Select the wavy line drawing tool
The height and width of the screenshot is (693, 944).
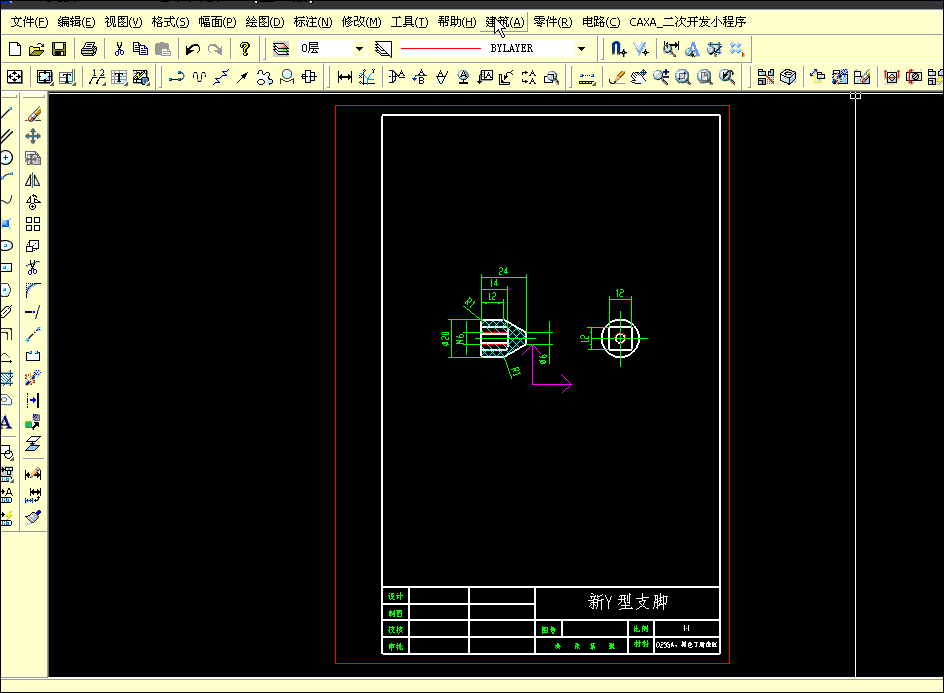click(x=199, y=77)
